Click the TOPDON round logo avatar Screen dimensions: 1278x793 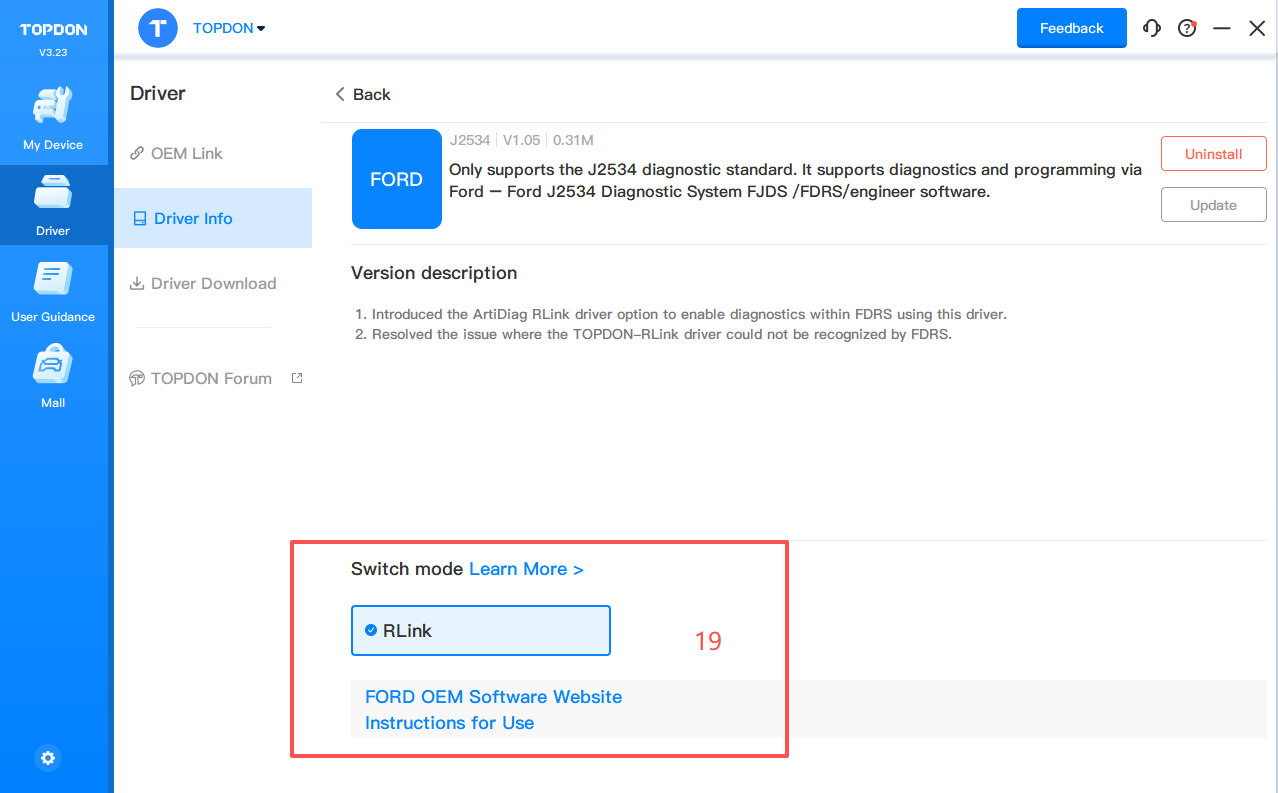(x=158, y=28)
